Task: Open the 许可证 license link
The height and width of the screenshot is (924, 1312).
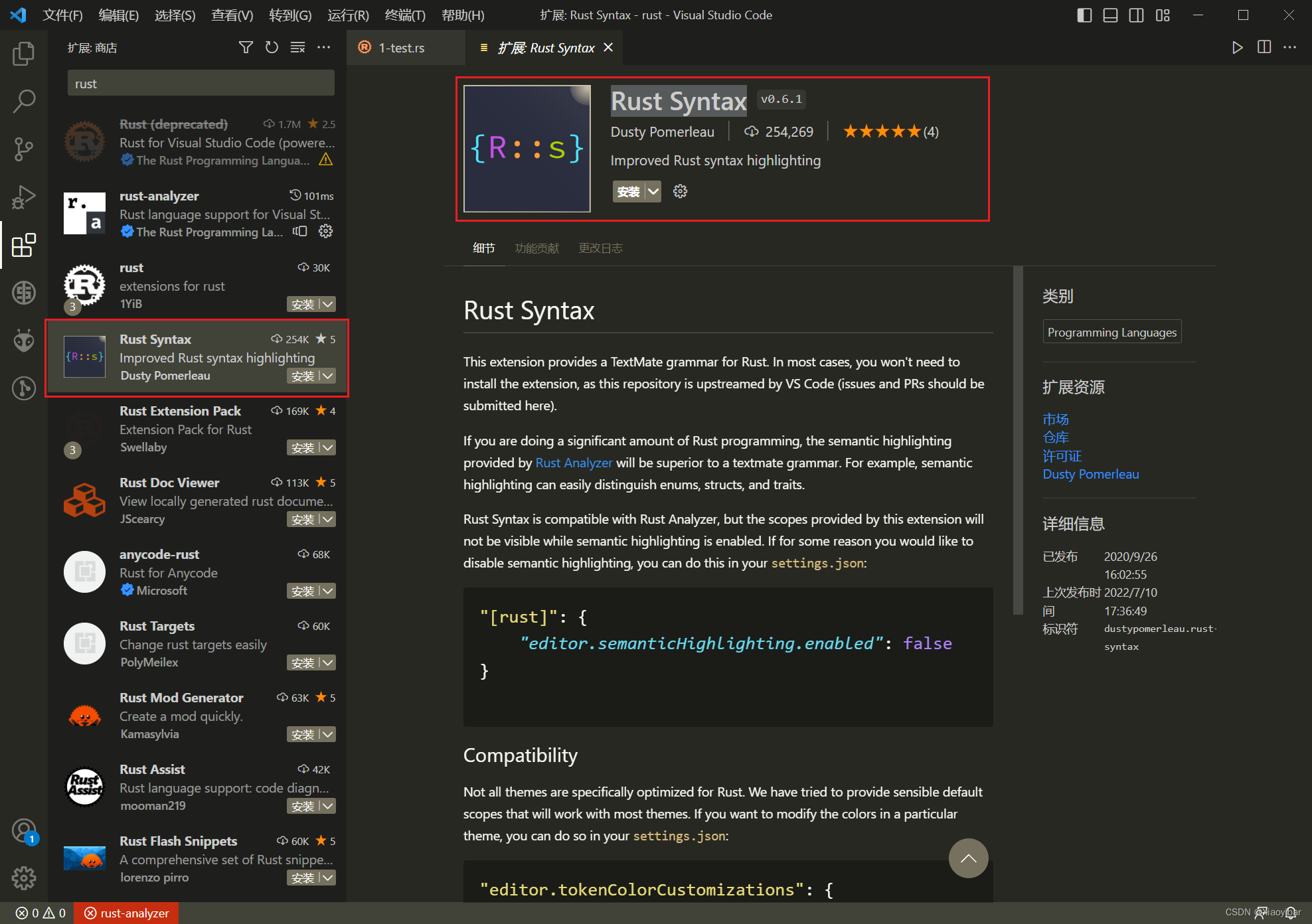Action: [x=1062, y=456]
